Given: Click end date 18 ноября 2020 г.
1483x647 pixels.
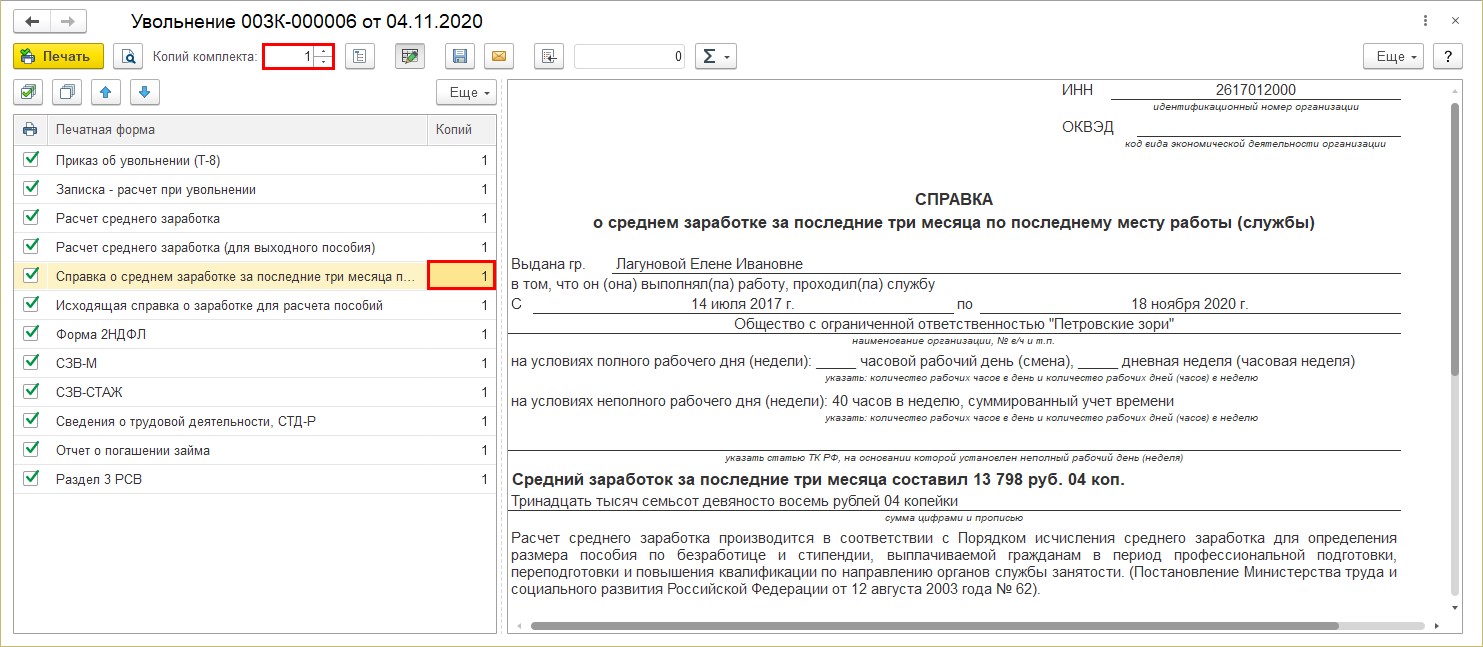Looking at the screenshot, I should [1189, 304].
